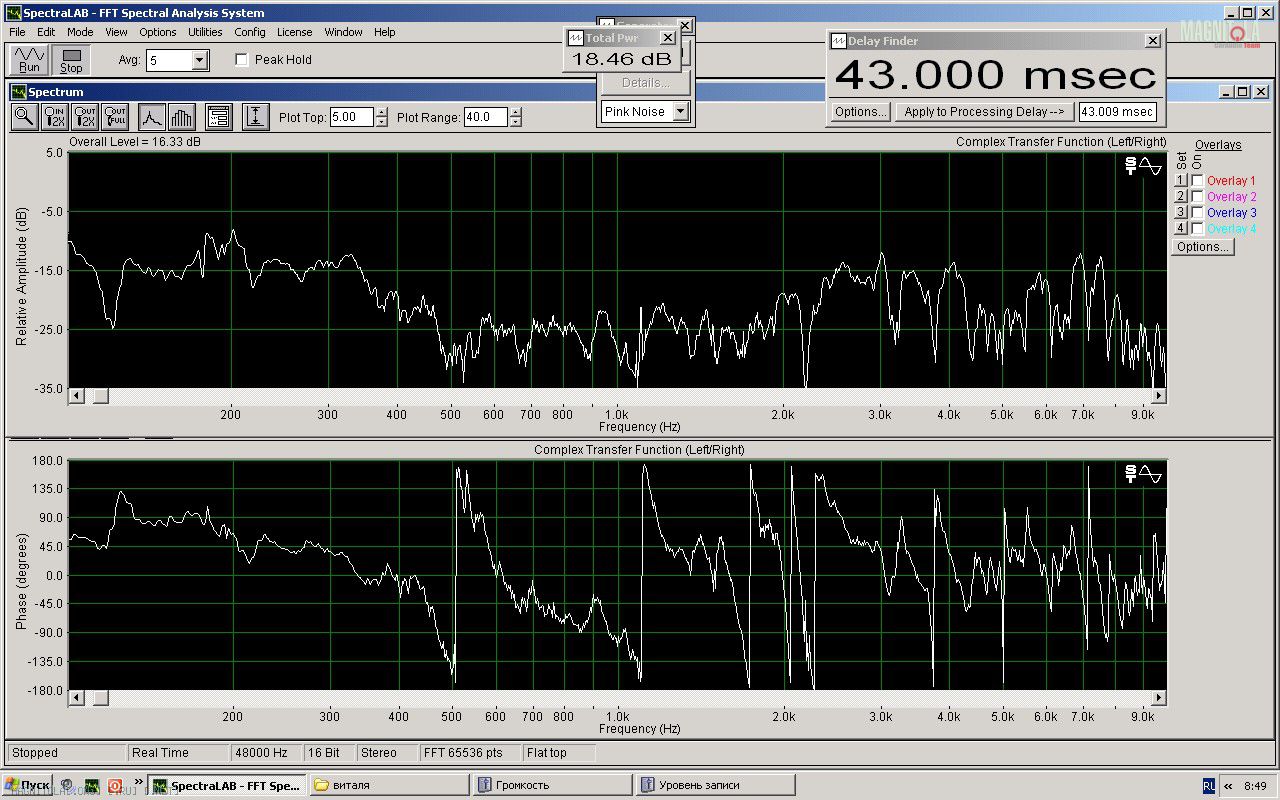Zoom out 2X on the spectrum plot
Viewport: 1280px width, 800px height.
pyautogui.click(x=85, y=117)
